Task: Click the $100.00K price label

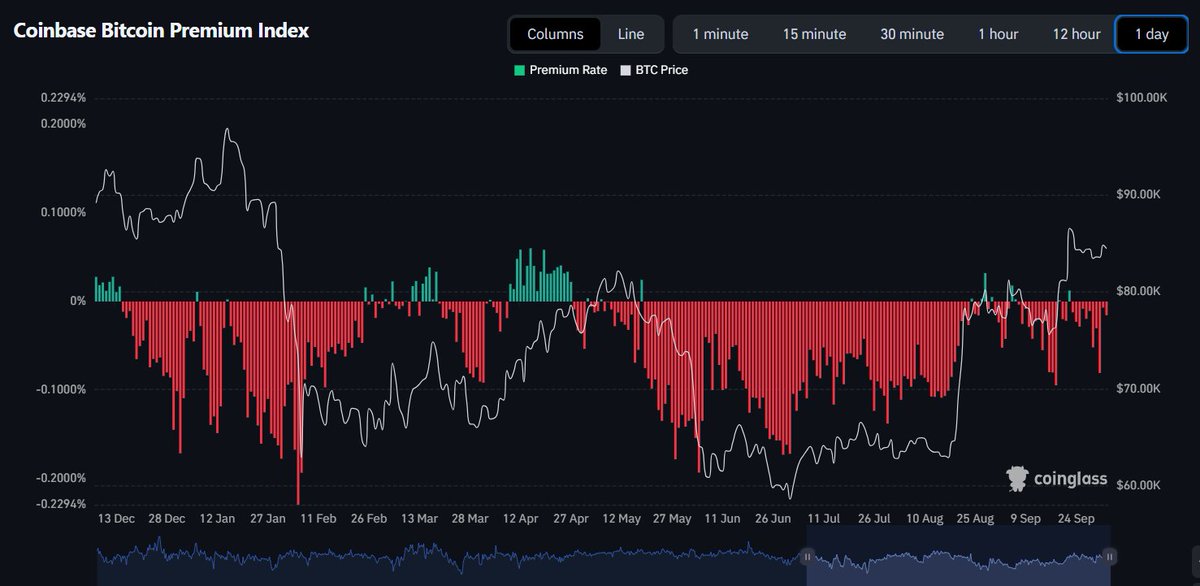Action: 1141,98
